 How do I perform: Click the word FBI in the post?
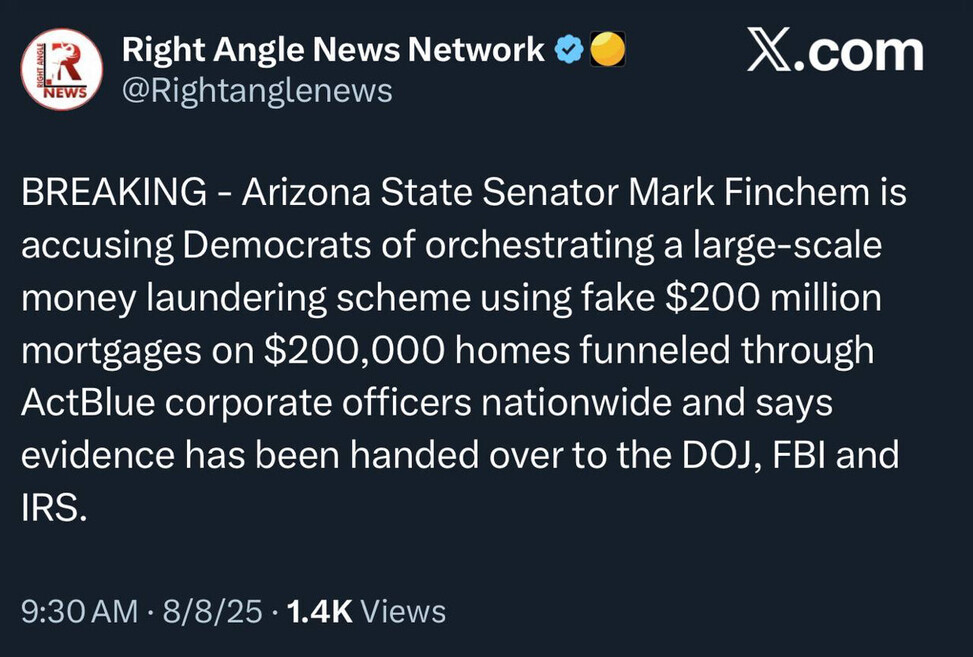coord(798,457)
